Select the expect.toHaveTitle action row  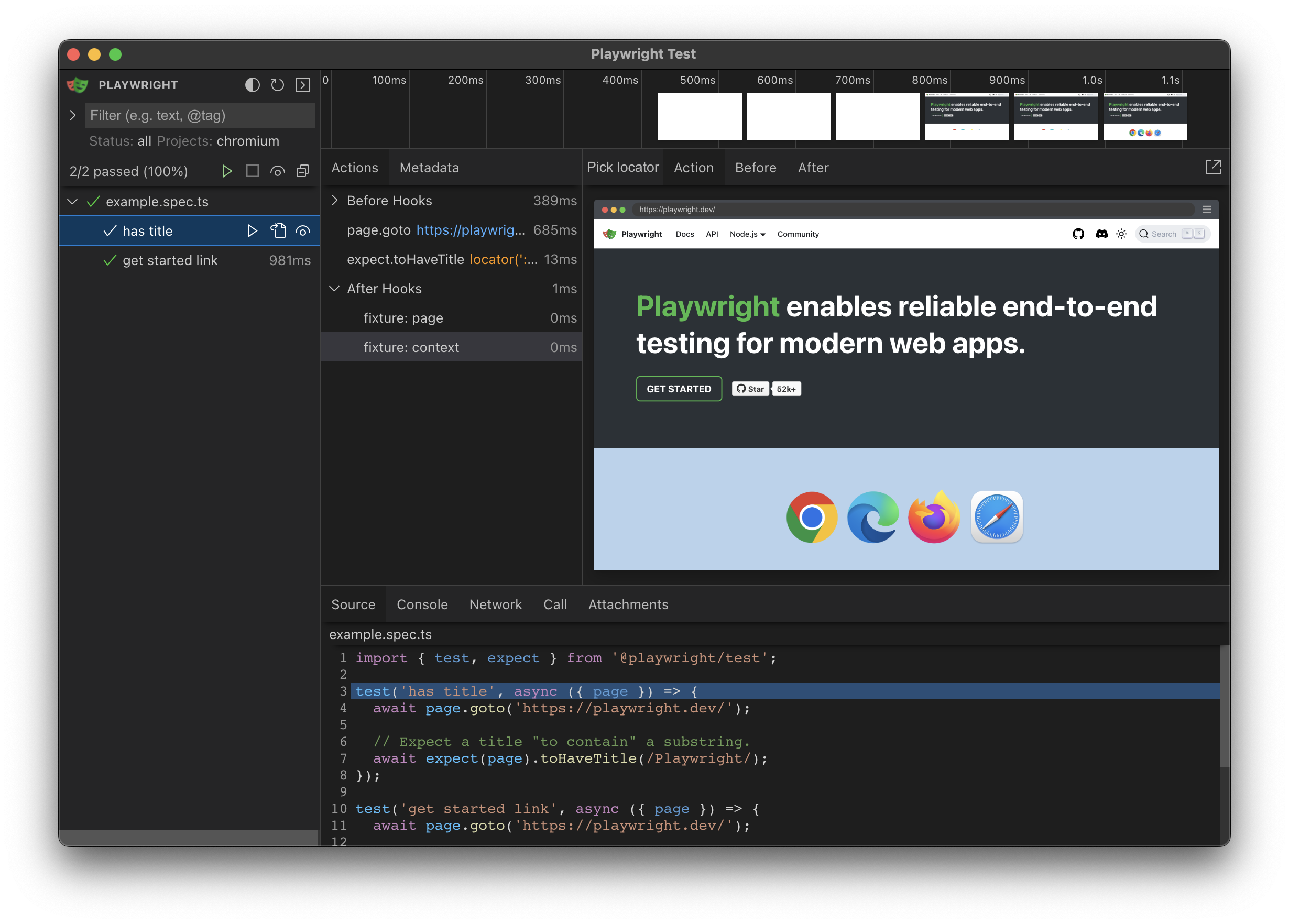[451, 259]
